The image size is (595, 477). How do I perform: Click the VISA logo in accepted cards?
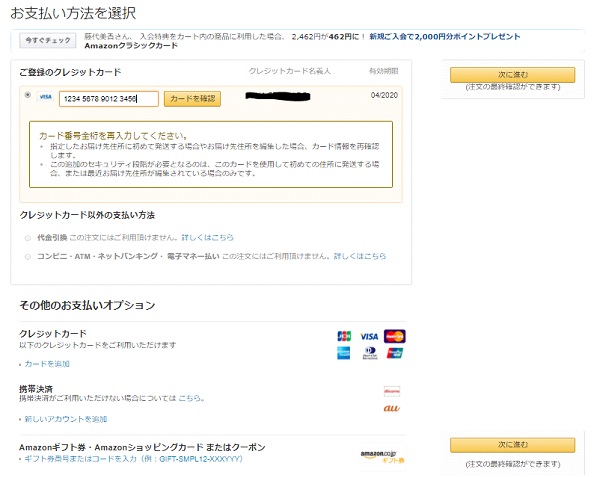369,337
